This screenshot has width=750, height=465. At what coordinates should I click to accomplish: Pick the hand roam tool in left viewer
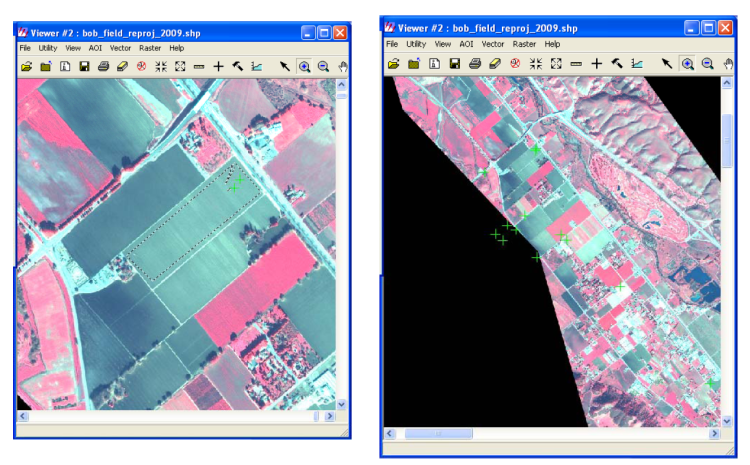click(x=342, y=66)
